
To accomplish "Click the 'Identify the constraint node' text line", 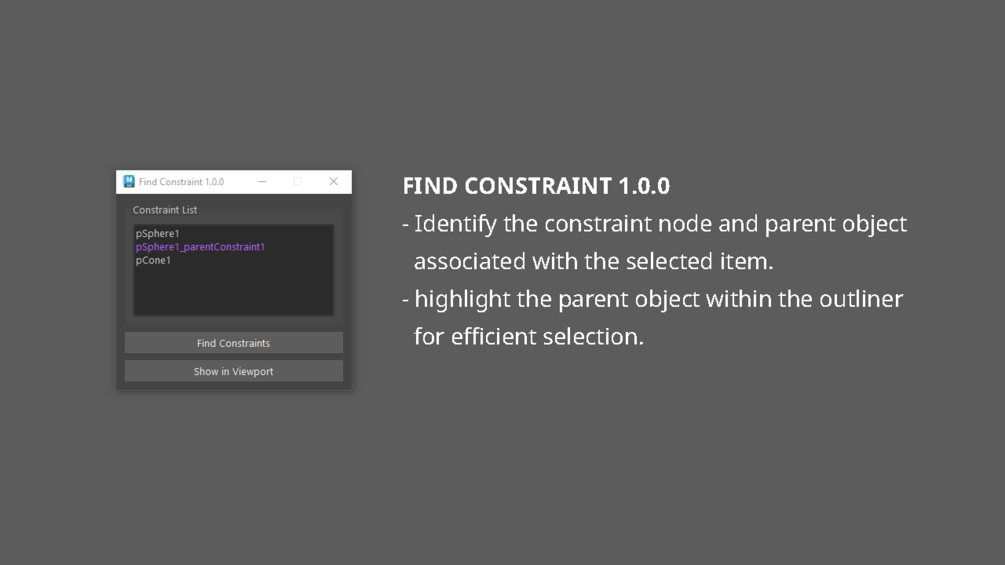I will pyautogui.click(x=660, y=224).
